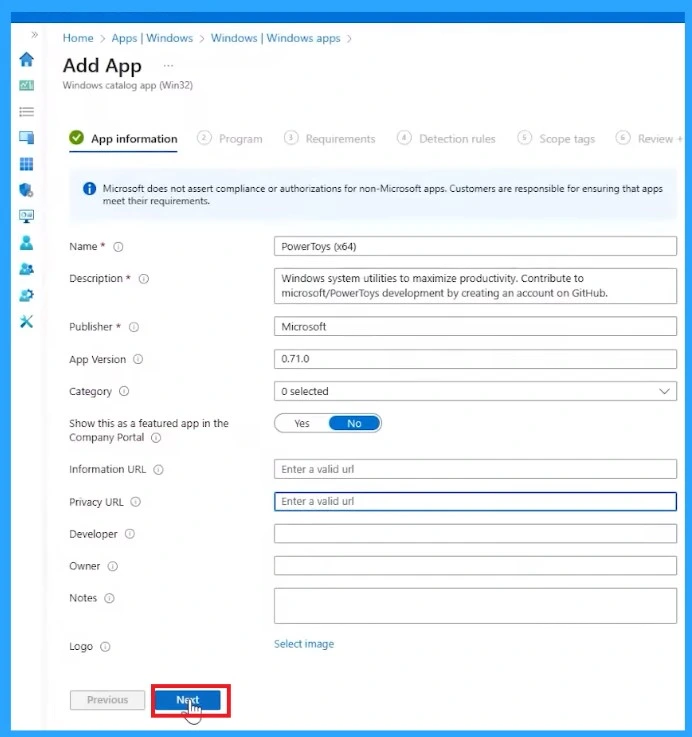The width and height of the screenshot is (692, 737).
Task: Click info icon next to Information URL
Action: pyautogui.click(x=158, y=470)
